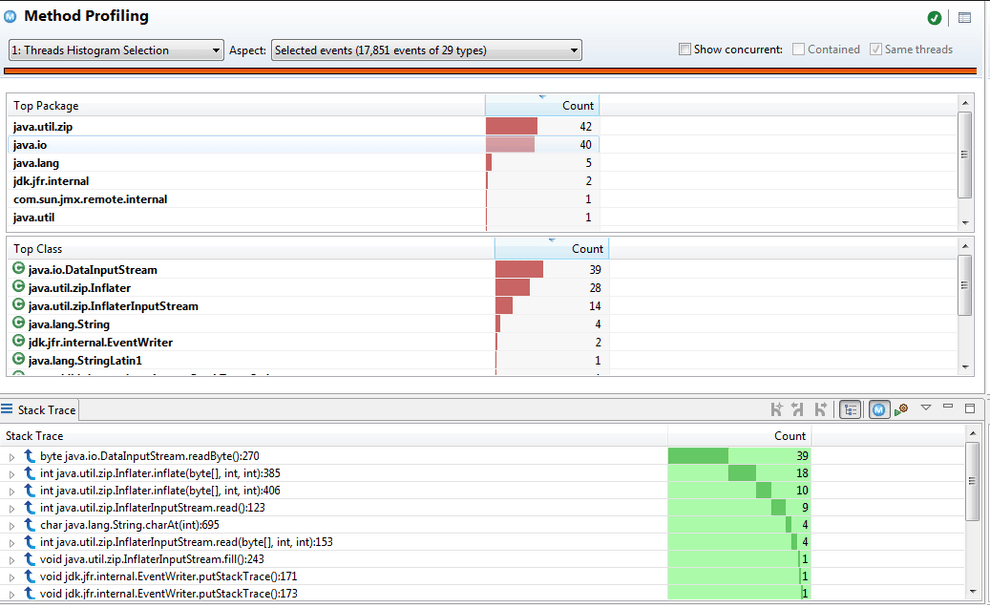Expand the java.io.DataInputStream.readByte stack trace entry
The width and height of the screenshot is (990, 605).
point(11,455)
